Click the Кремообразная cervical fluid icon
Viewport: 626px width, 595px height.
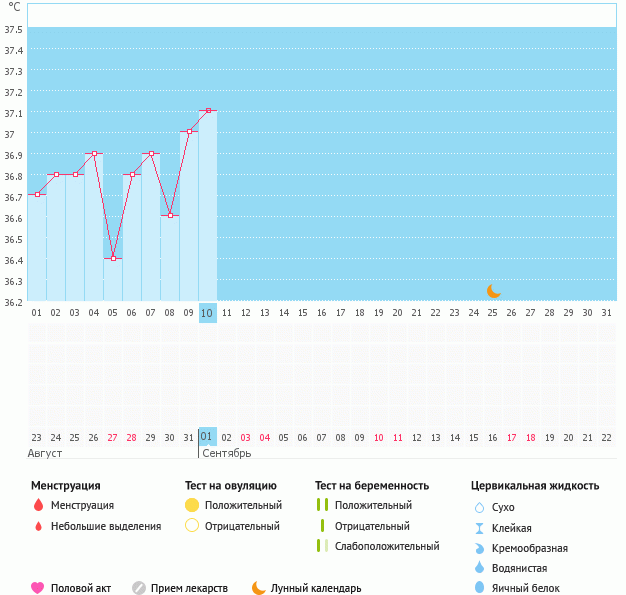478,548
